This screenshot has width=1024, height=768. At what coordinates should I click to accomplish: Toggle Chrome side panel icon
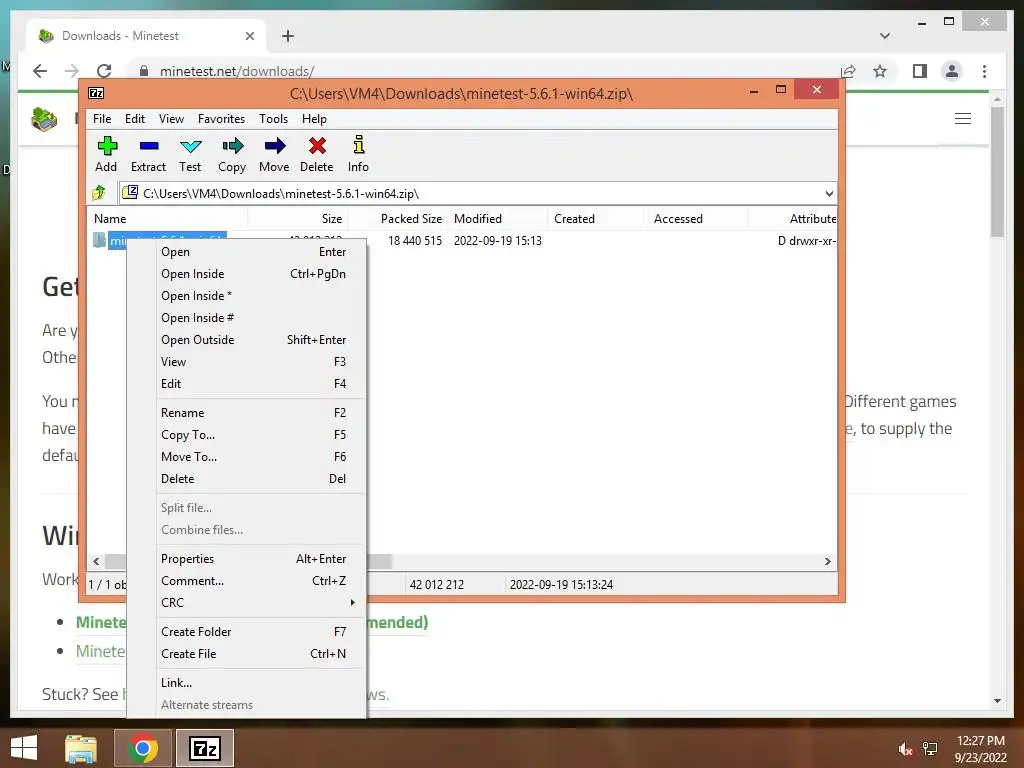(920, 71)
